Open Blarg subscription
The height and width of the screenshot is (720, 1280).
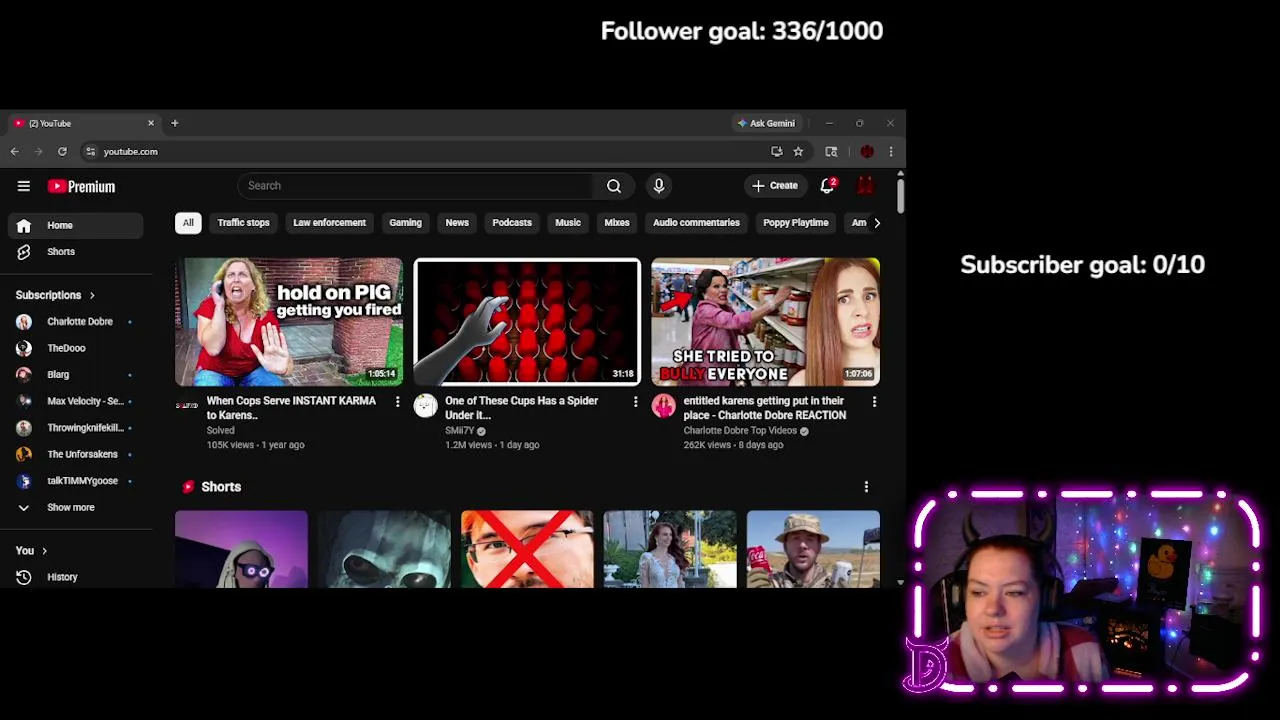point(75,375)
